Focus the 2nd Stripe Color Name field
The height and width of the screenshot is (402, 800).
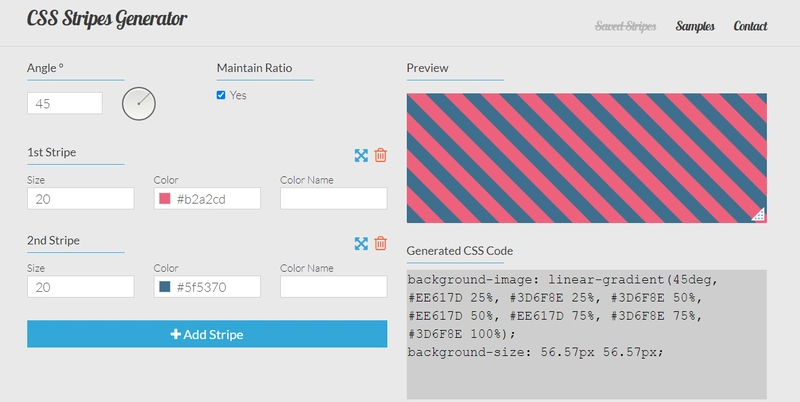click(334, 287)
